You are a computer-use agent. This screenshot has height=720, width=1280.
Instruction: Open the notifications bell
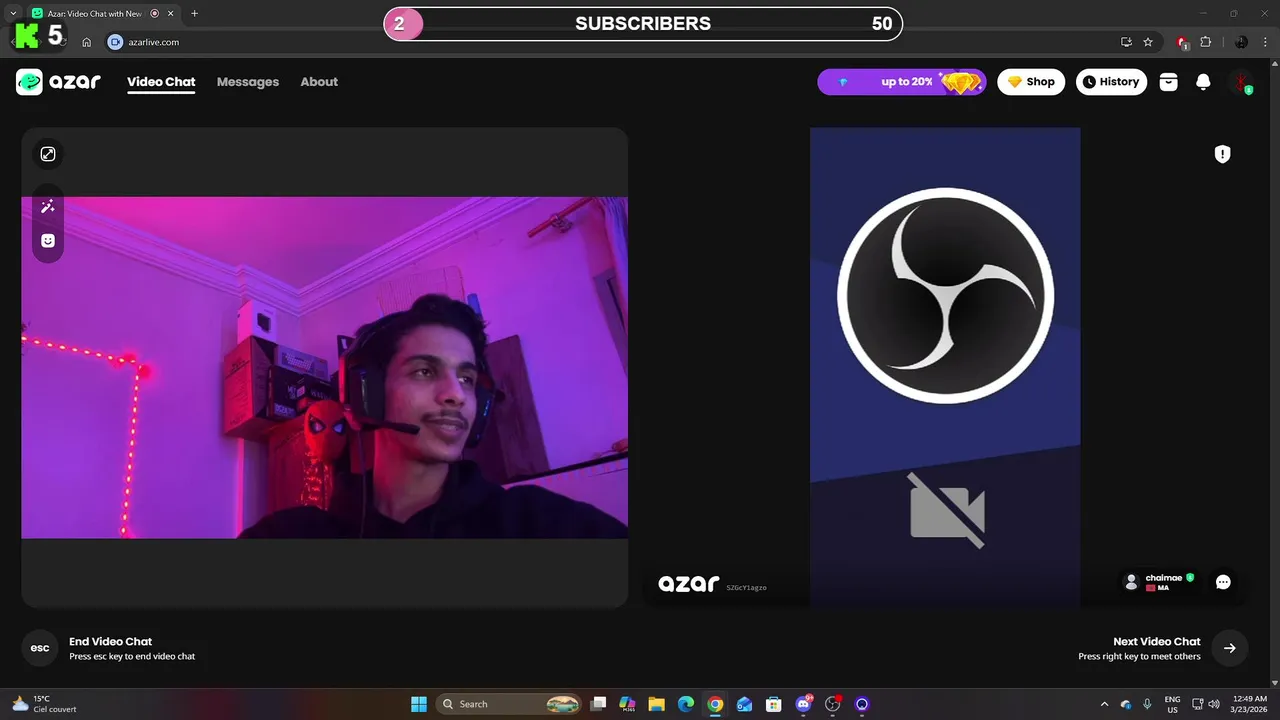coord(1204,82)
